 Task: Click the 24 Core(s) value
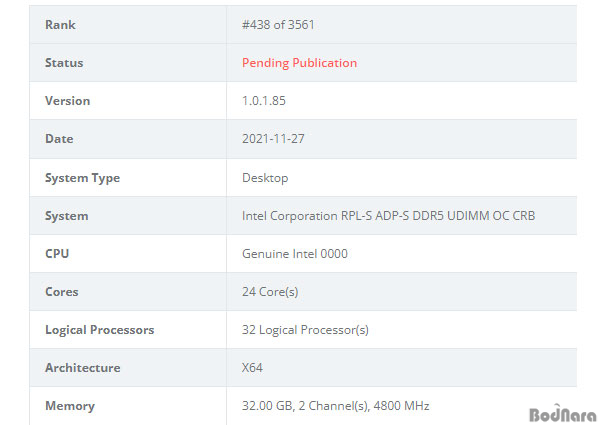270,292
